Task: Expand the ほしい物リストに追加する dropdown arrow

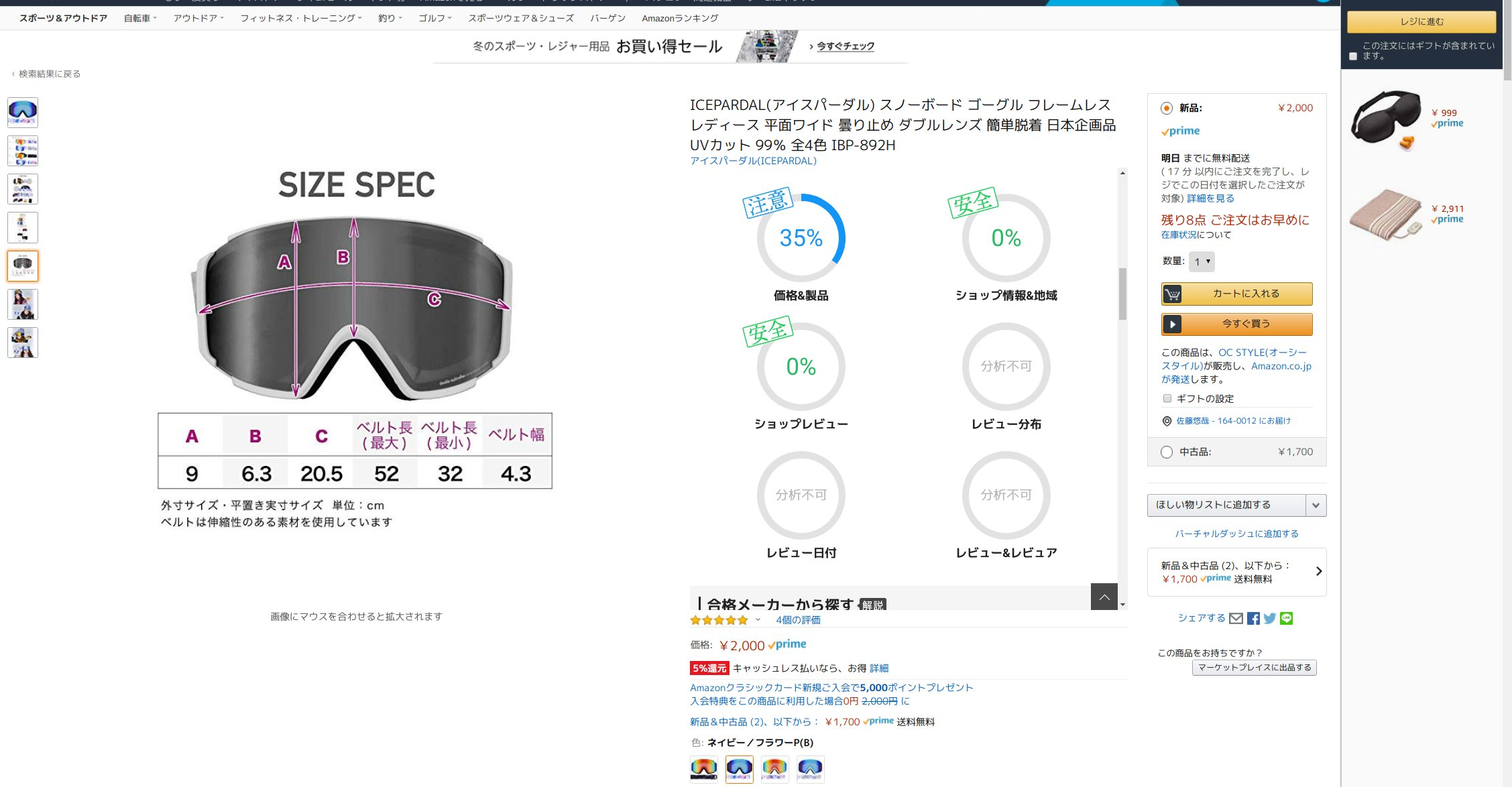Action: point(1316,505)
